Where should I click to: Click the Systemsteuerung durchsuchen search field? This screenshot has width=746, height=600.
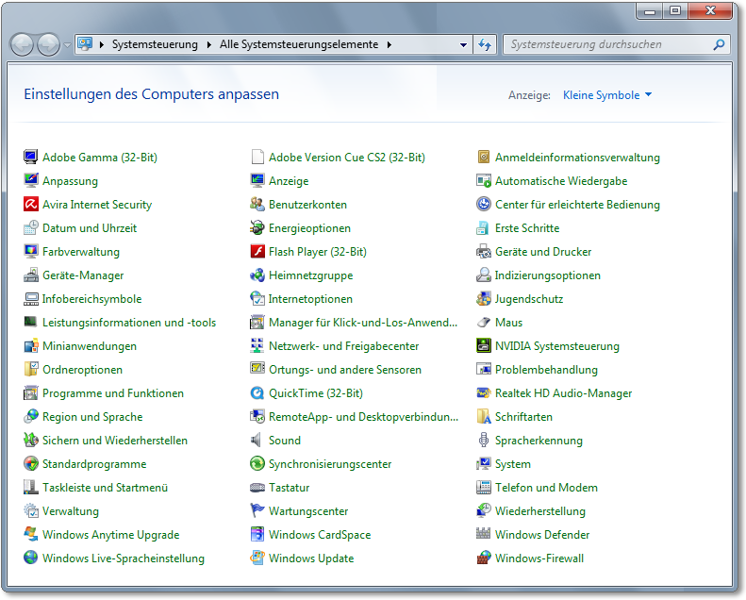click(x=608, y=45)
